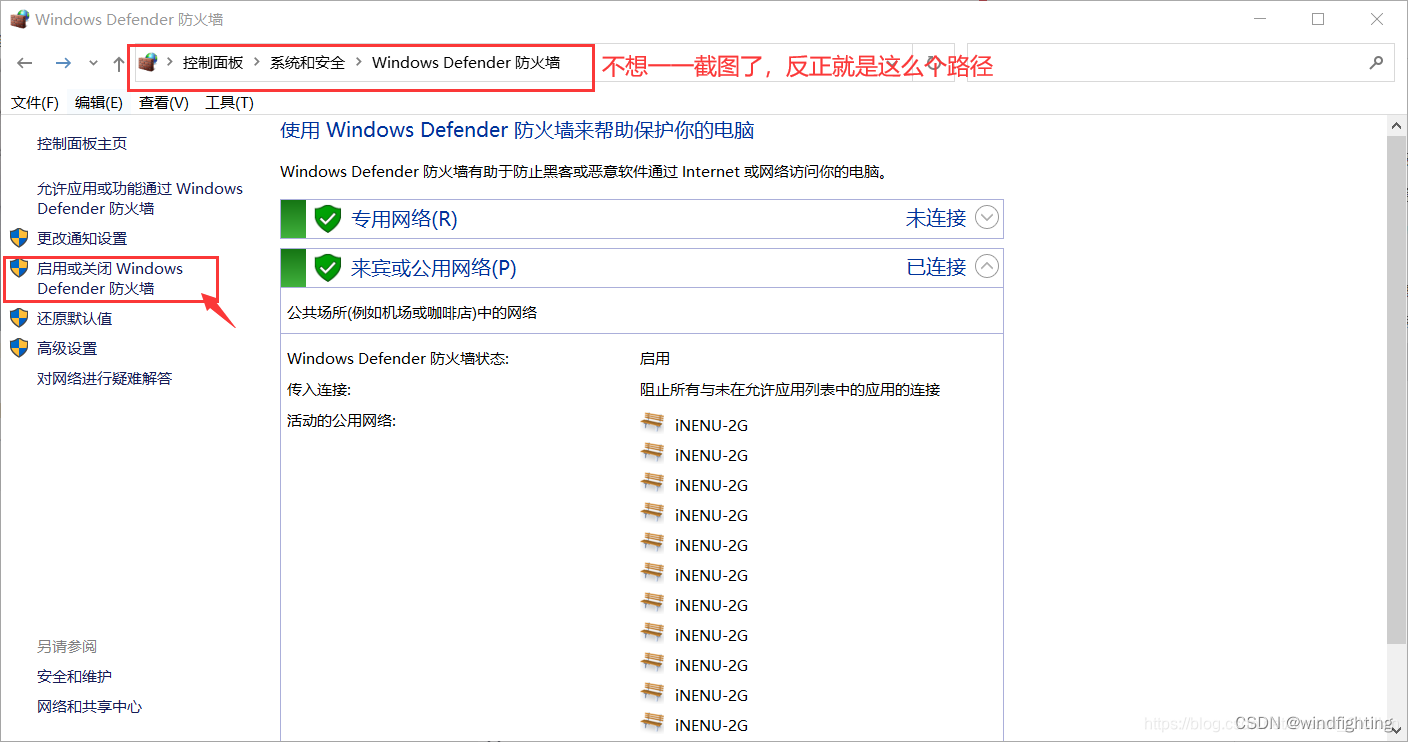Image resolution: width=1408 pixels, height=742 pixels.
Task: Click green shield icon beside 专用网络(R)
Action: click(328, 218)
